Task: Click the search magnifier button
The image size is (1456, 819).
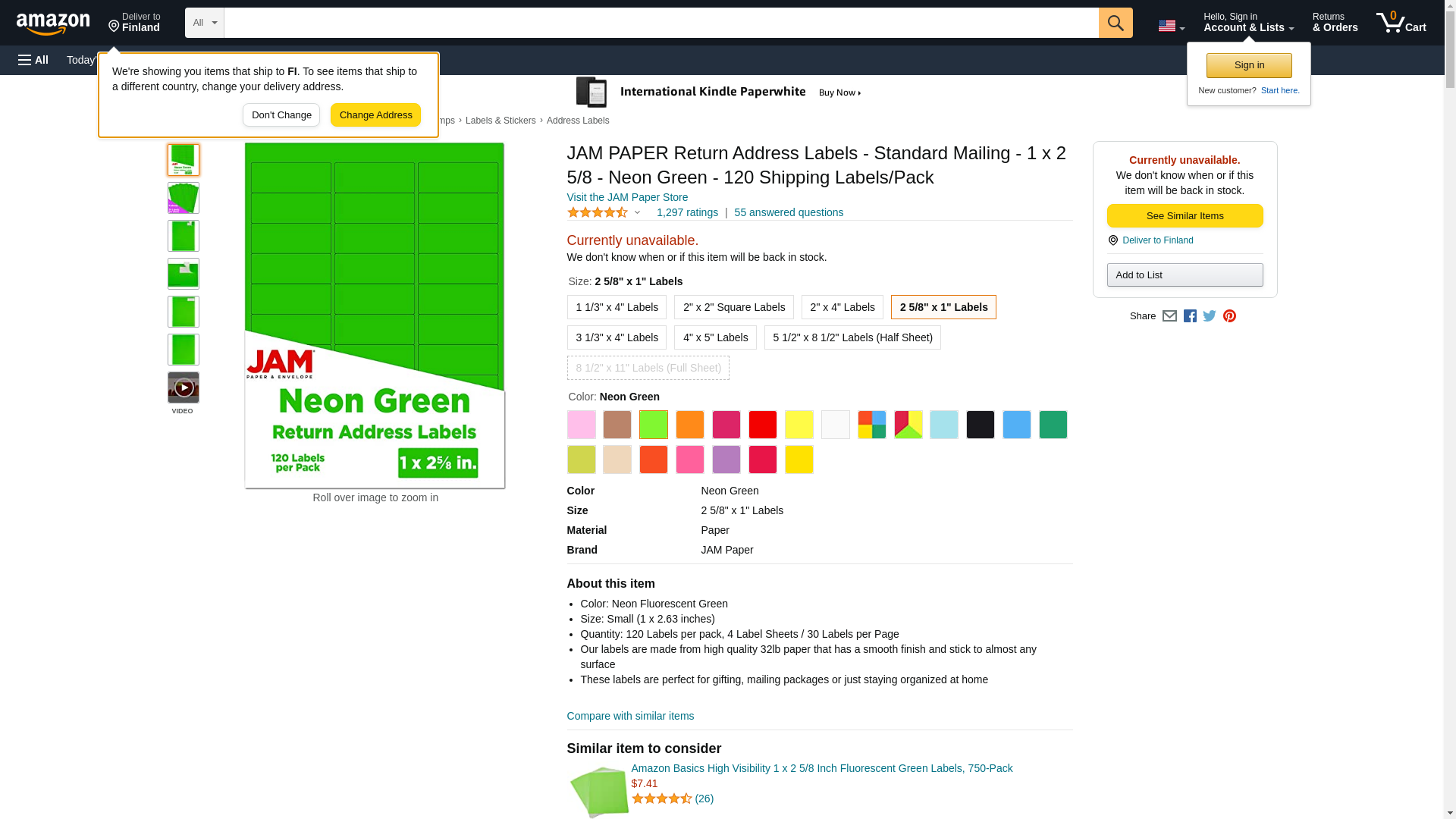Action: click(x=1115, y=23)
